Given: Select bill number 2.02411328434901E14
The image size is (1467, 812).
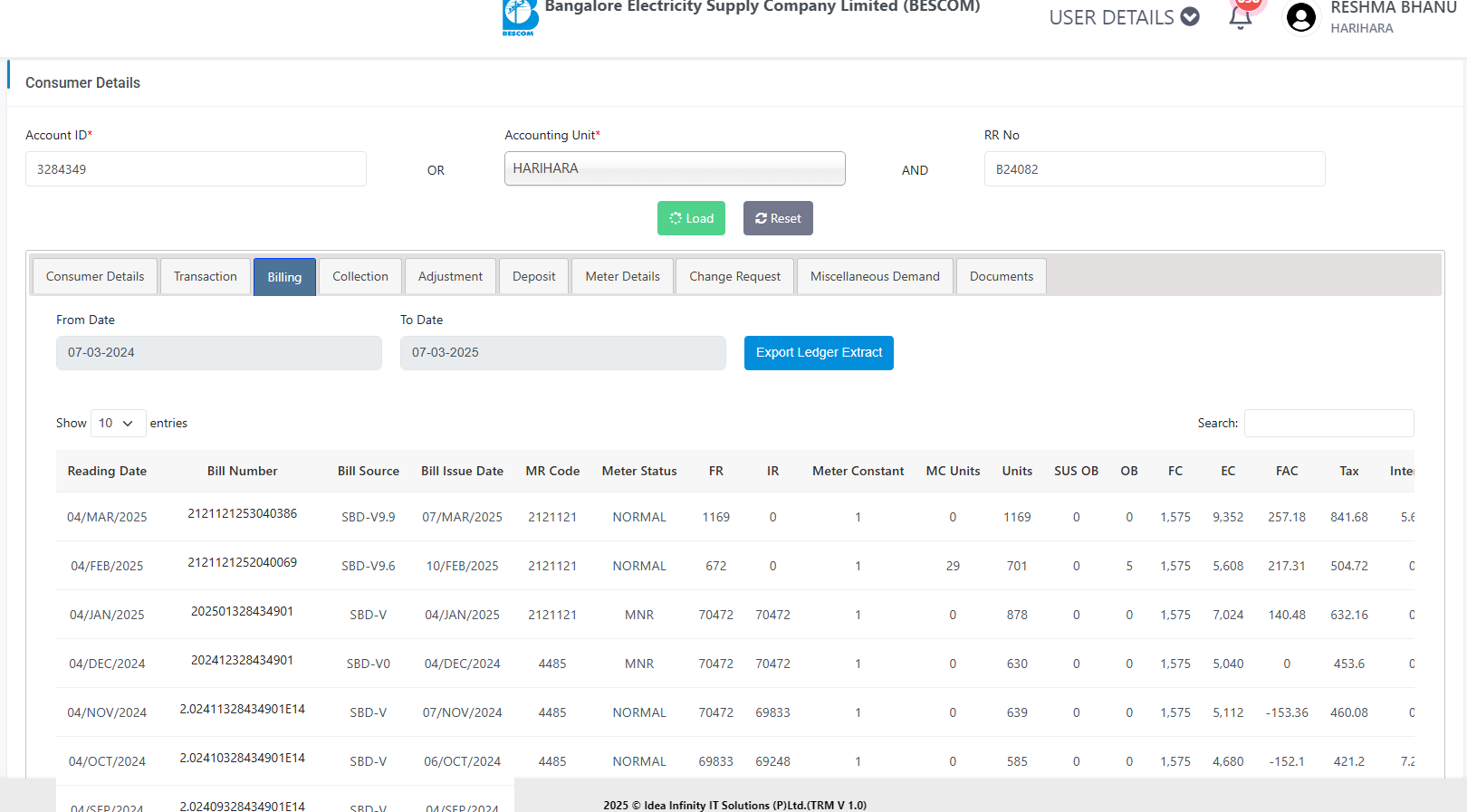Looking at the screenshot, I should 242,709.
